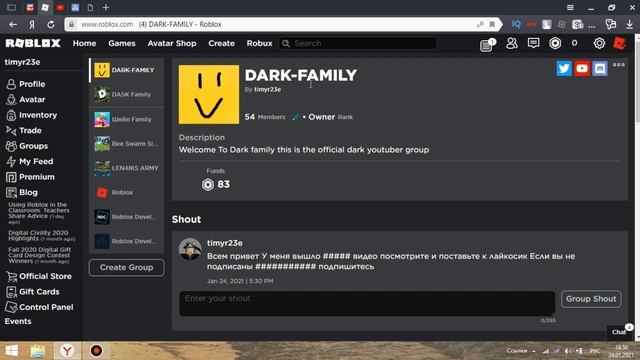Open the Robux balance icon
This screenshot has height=360, width=640.
pos(555,43)
